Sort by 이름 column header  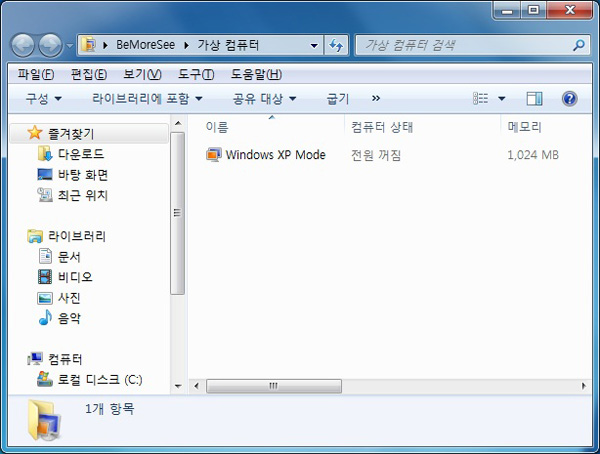click(x=217, y=127)
